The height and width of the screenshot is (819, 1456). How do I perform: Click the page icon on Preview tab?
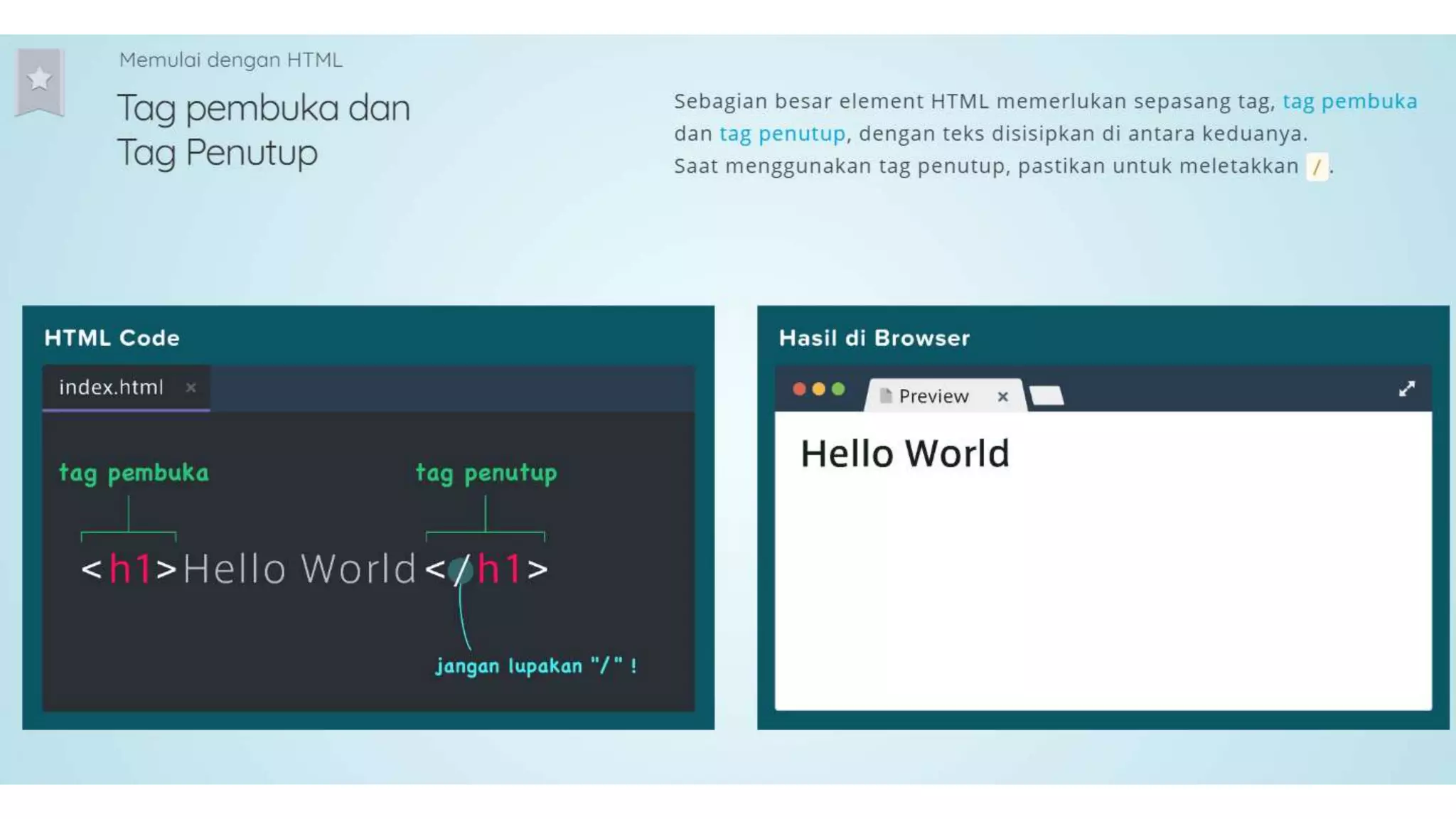coord(885,396)
